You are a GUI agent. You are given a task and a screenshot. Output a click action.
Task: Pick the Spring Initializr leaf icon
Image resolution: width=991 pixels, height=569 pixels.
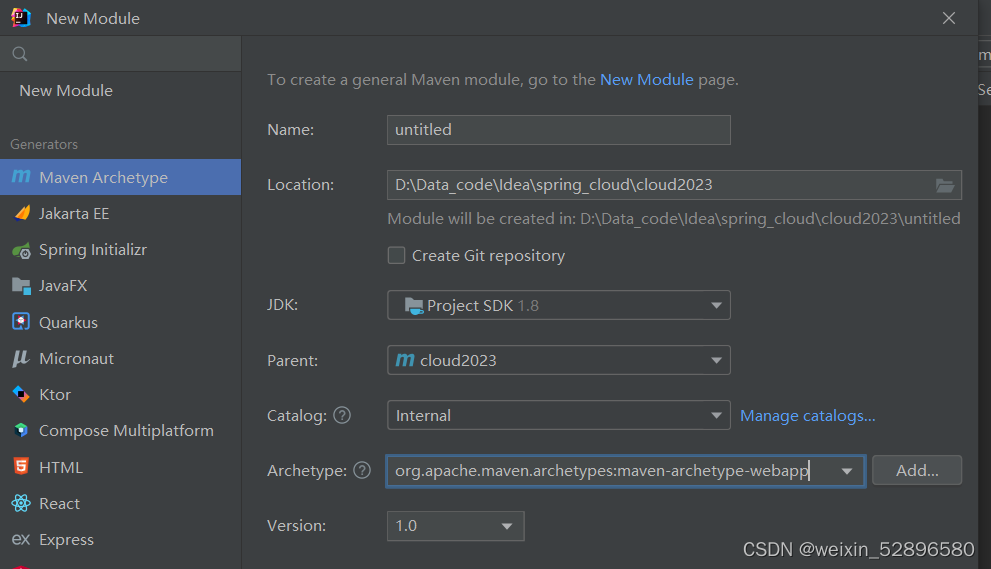tap(21, 250)
